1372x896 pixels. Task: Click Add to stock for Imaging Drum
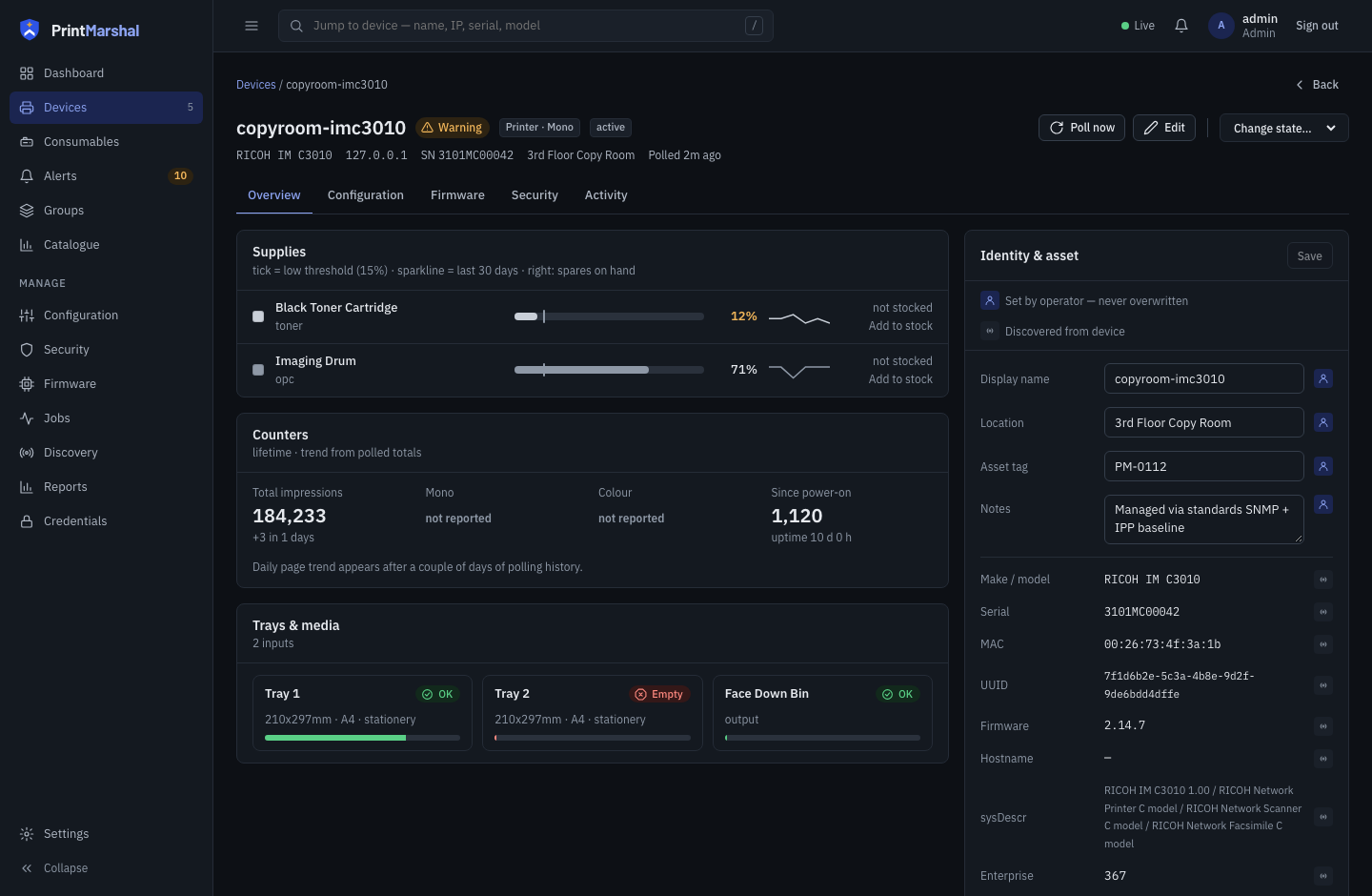tap(900, 379)
